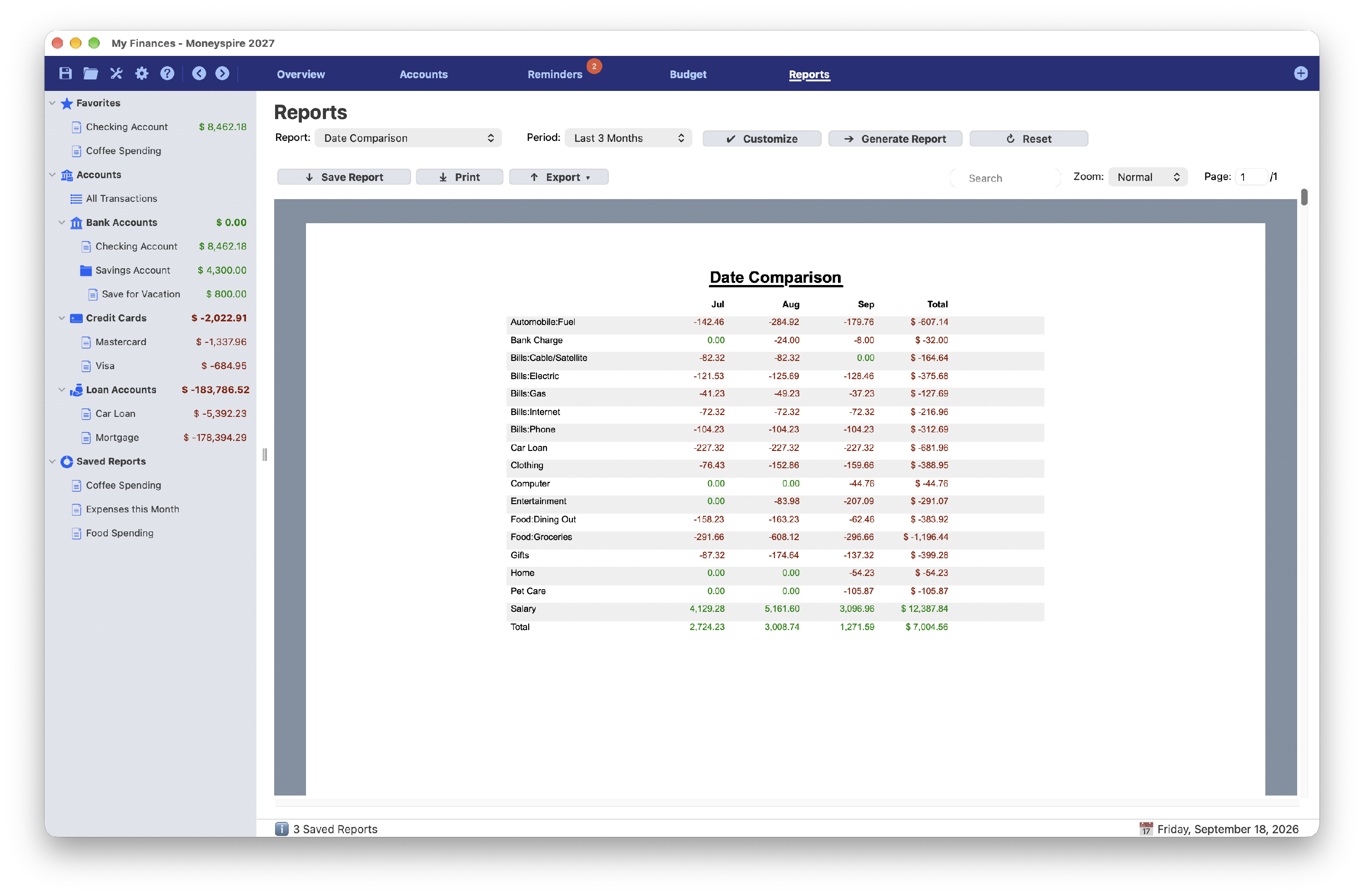Click Generate Report button
This screenshot has width=1364, height=896.
(x=895, y=139)
